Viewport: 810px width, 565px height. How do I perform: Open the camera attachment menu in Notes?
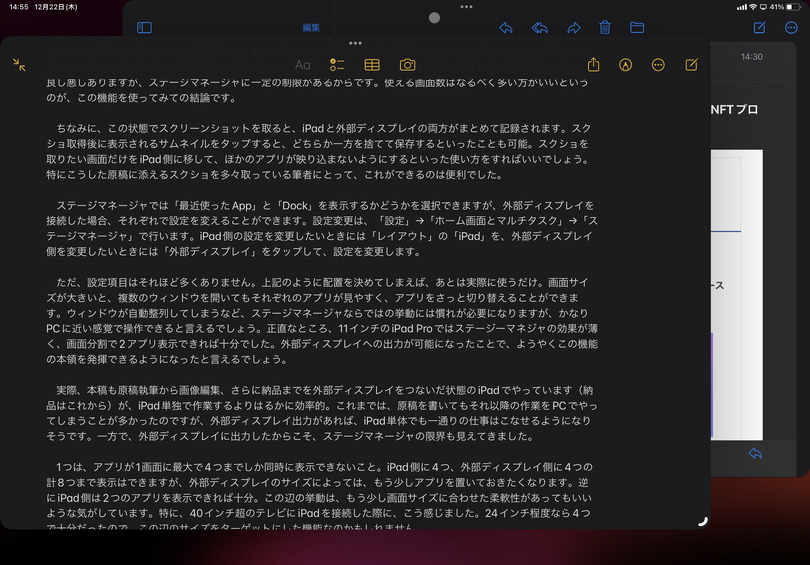(408, 65)
